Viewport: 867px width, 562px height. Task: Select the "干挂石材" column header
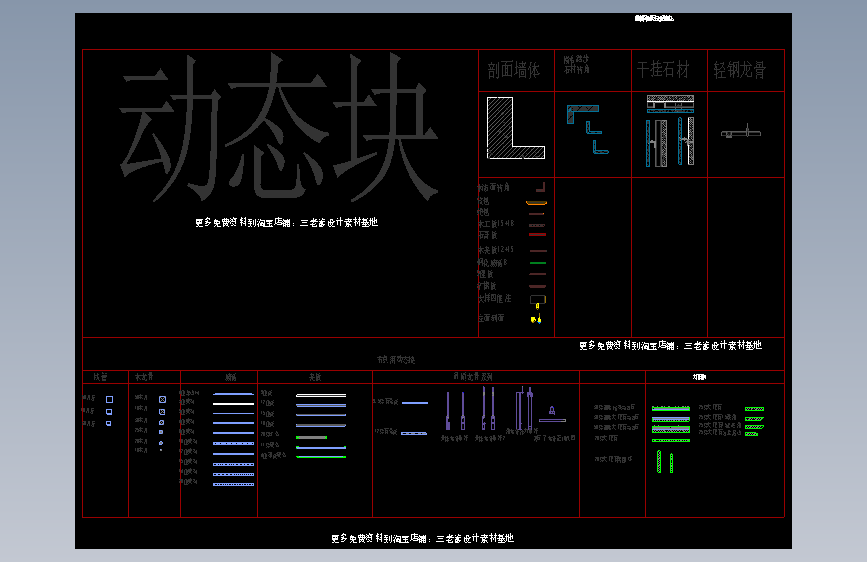663,70
